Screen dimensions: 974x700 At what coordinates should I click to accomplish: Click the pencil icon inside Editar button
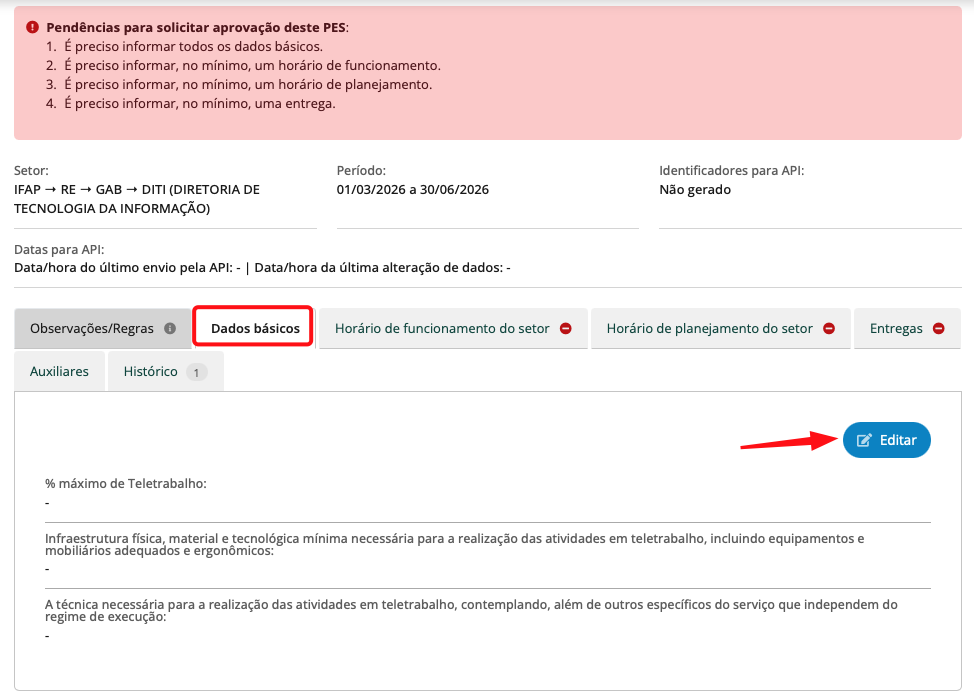[x=865, y=440]
